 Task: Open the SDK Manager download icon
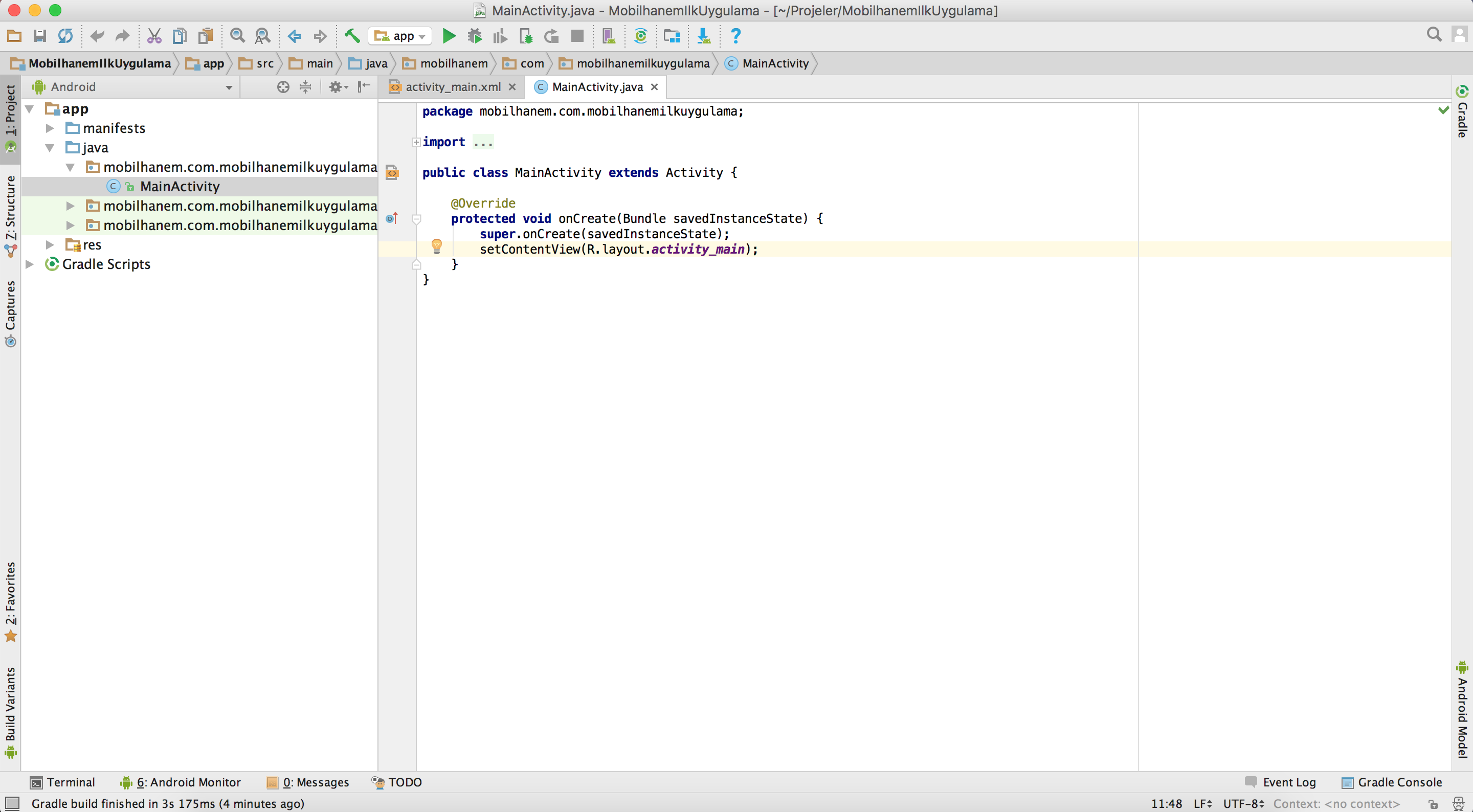tap(703, 36)
